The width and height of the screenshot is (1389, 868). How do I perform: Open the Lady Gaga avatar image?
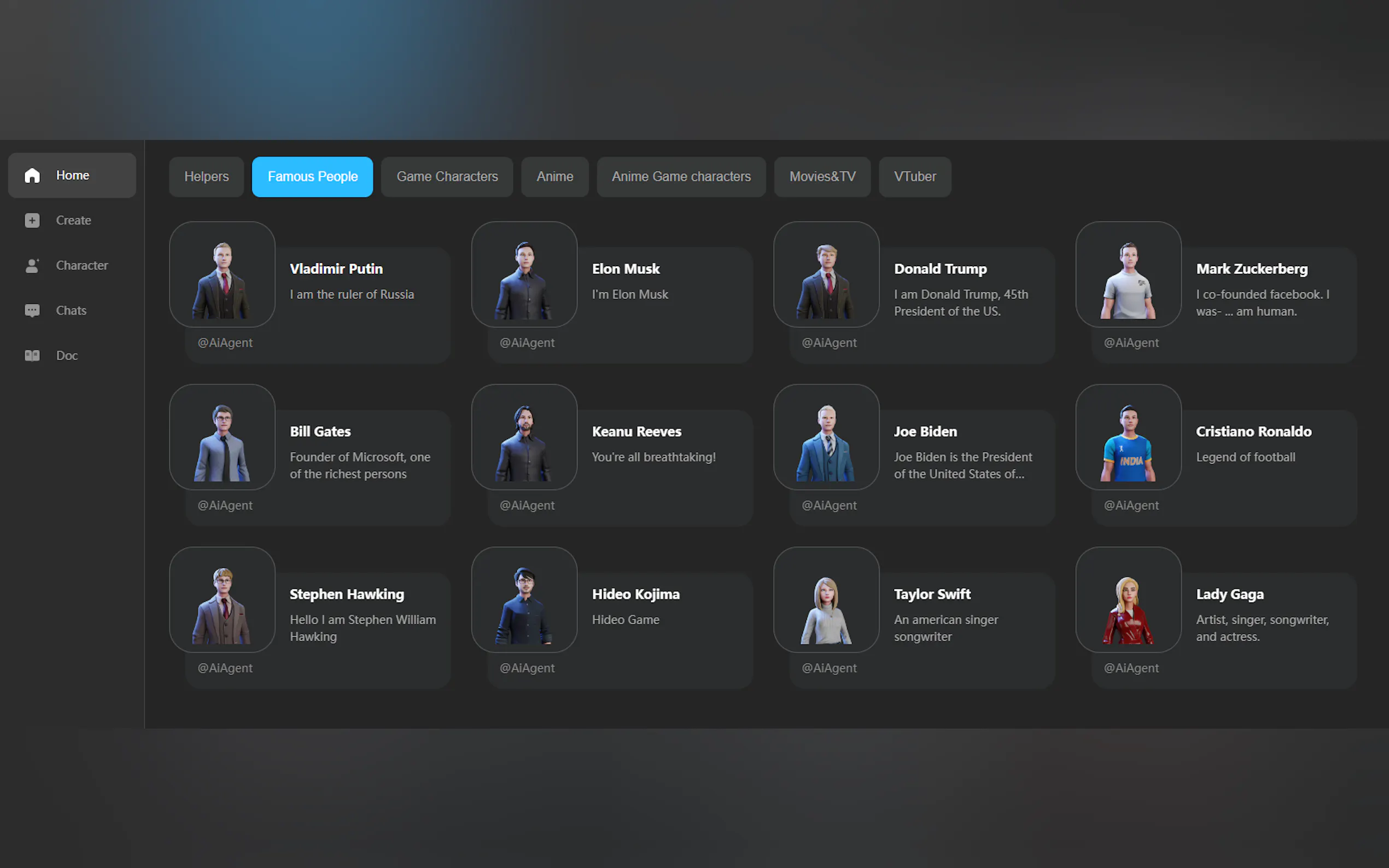point(1128,600)
